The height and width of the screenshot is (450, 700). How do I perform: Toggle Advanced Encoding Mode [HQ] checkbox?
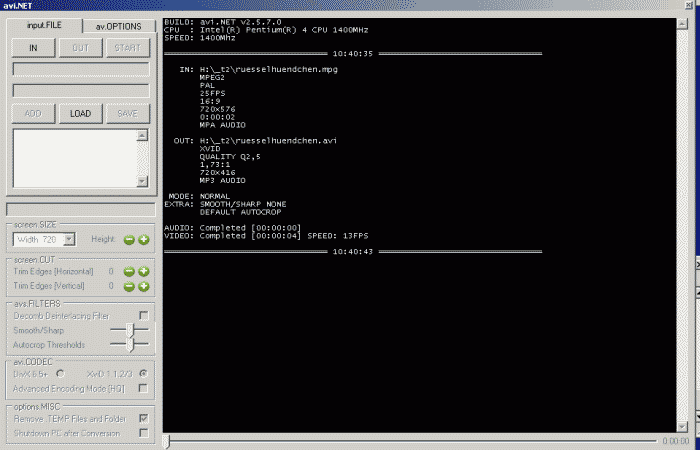tap(143, 387)
